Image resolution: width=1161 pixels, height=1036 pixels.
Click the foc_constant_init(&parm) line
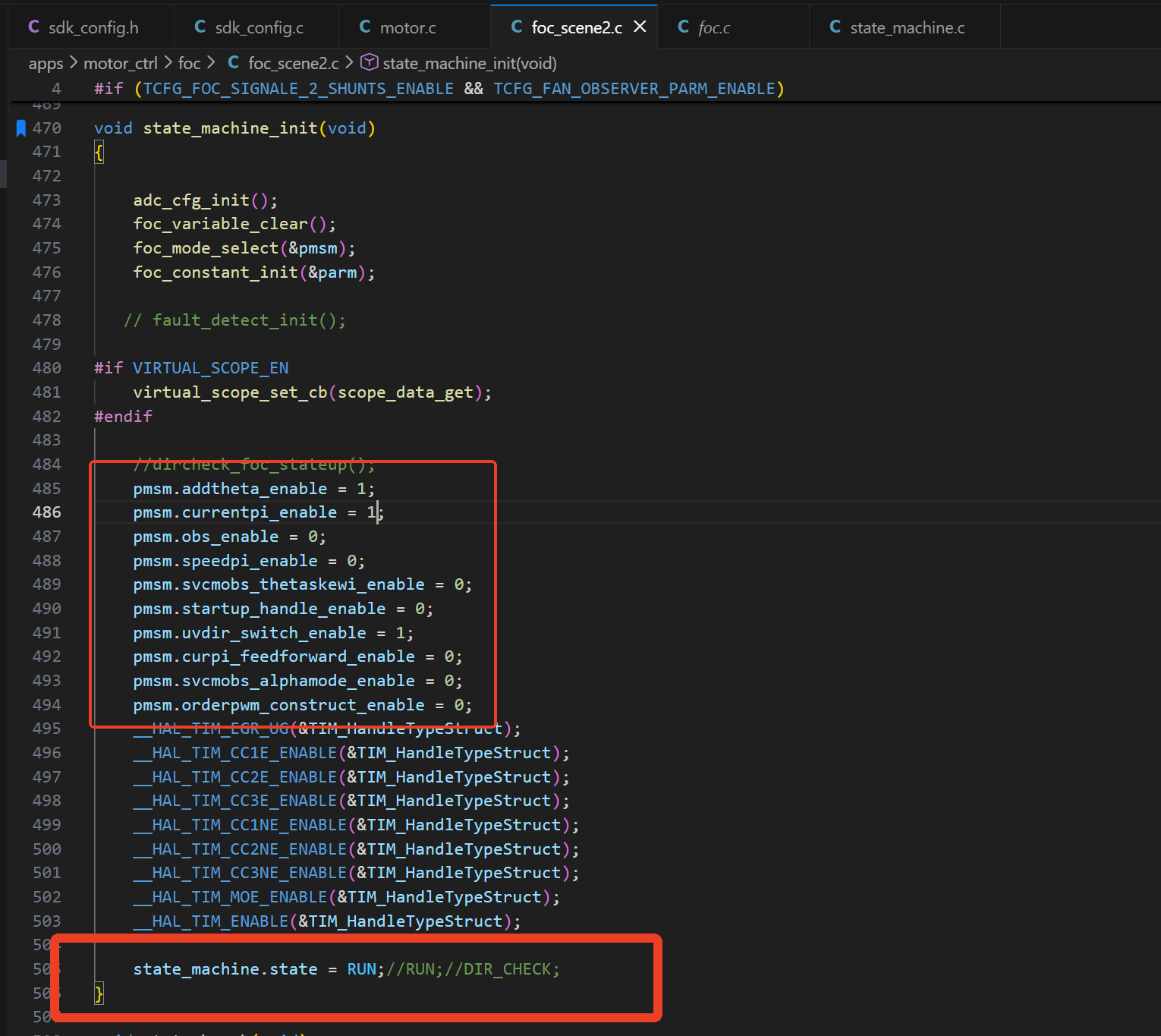[x=254, y=272]
